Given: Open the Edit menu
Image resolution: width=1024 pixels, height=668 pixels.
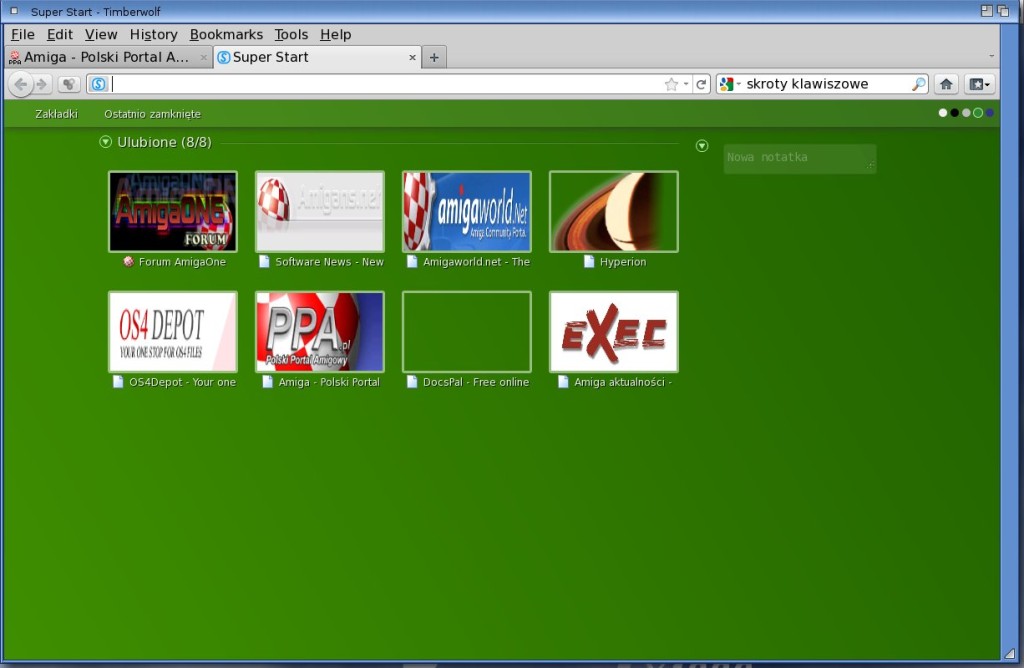Looking at the screenshot, I should 59,35.
